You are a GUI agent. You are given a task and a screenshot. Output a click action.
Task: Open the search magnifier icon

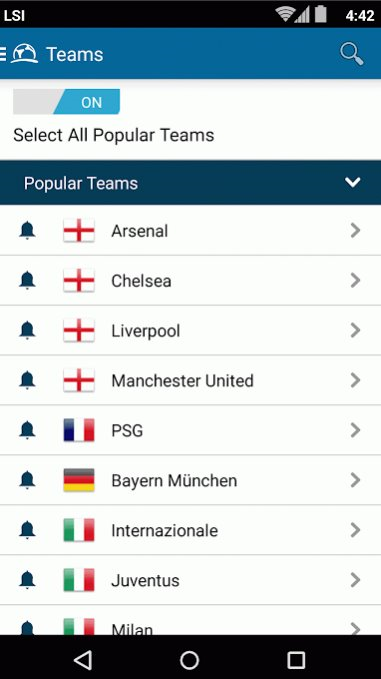tap(352, 54)
